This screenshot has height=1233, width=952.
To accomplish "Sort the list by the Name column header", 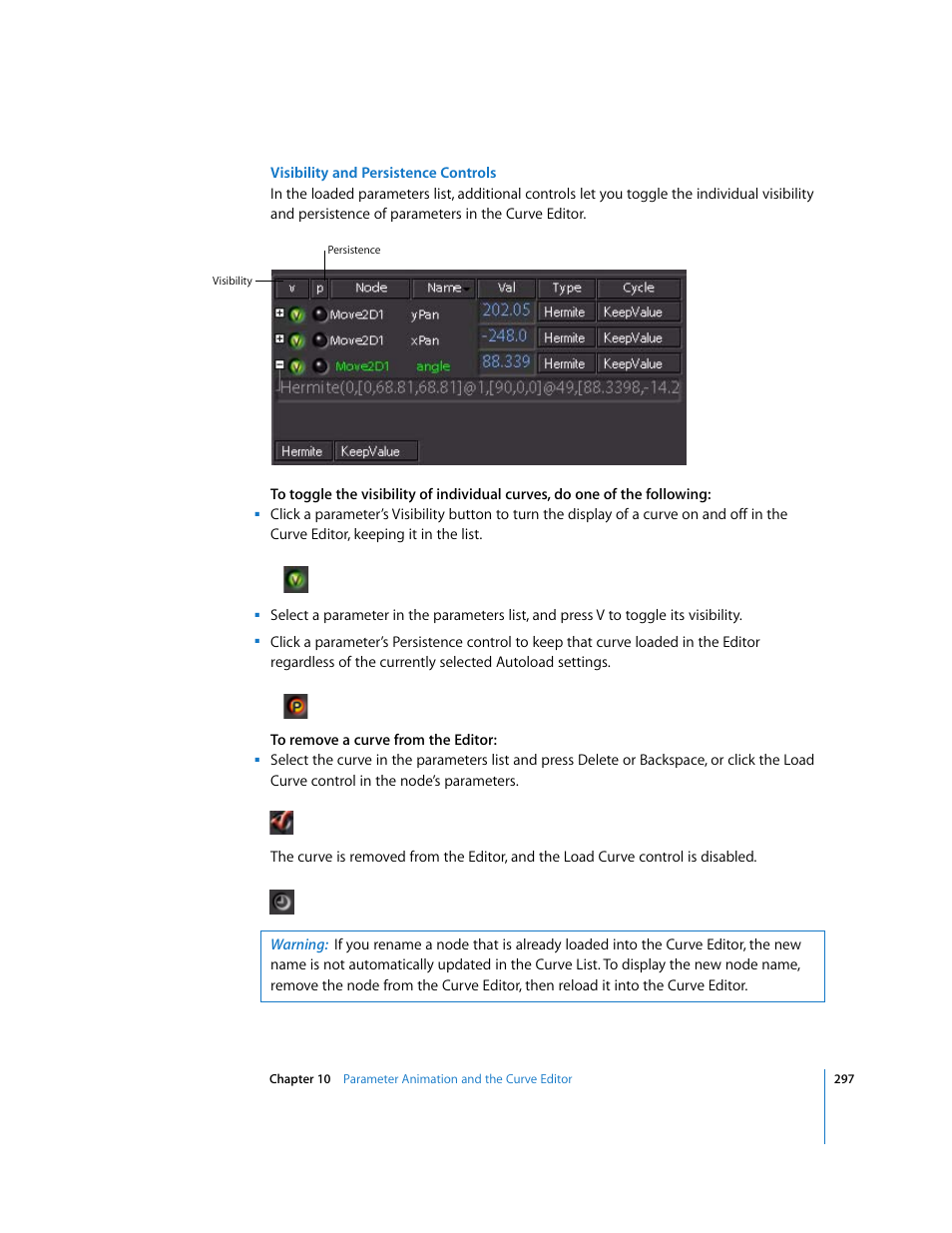I will [x=444, y=288].
